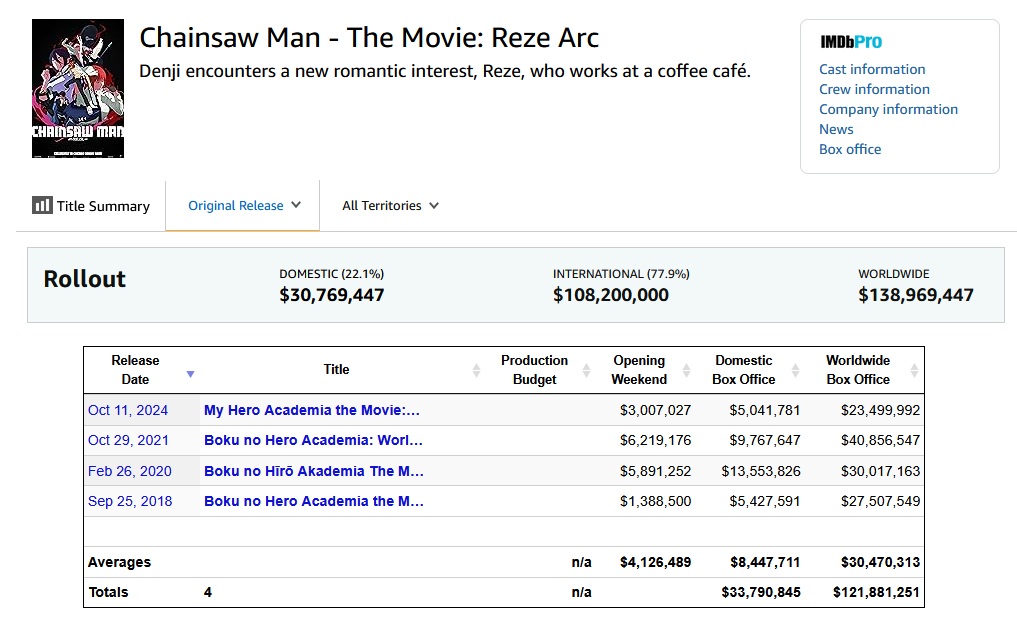Open Cast information link

click(872, 69)
